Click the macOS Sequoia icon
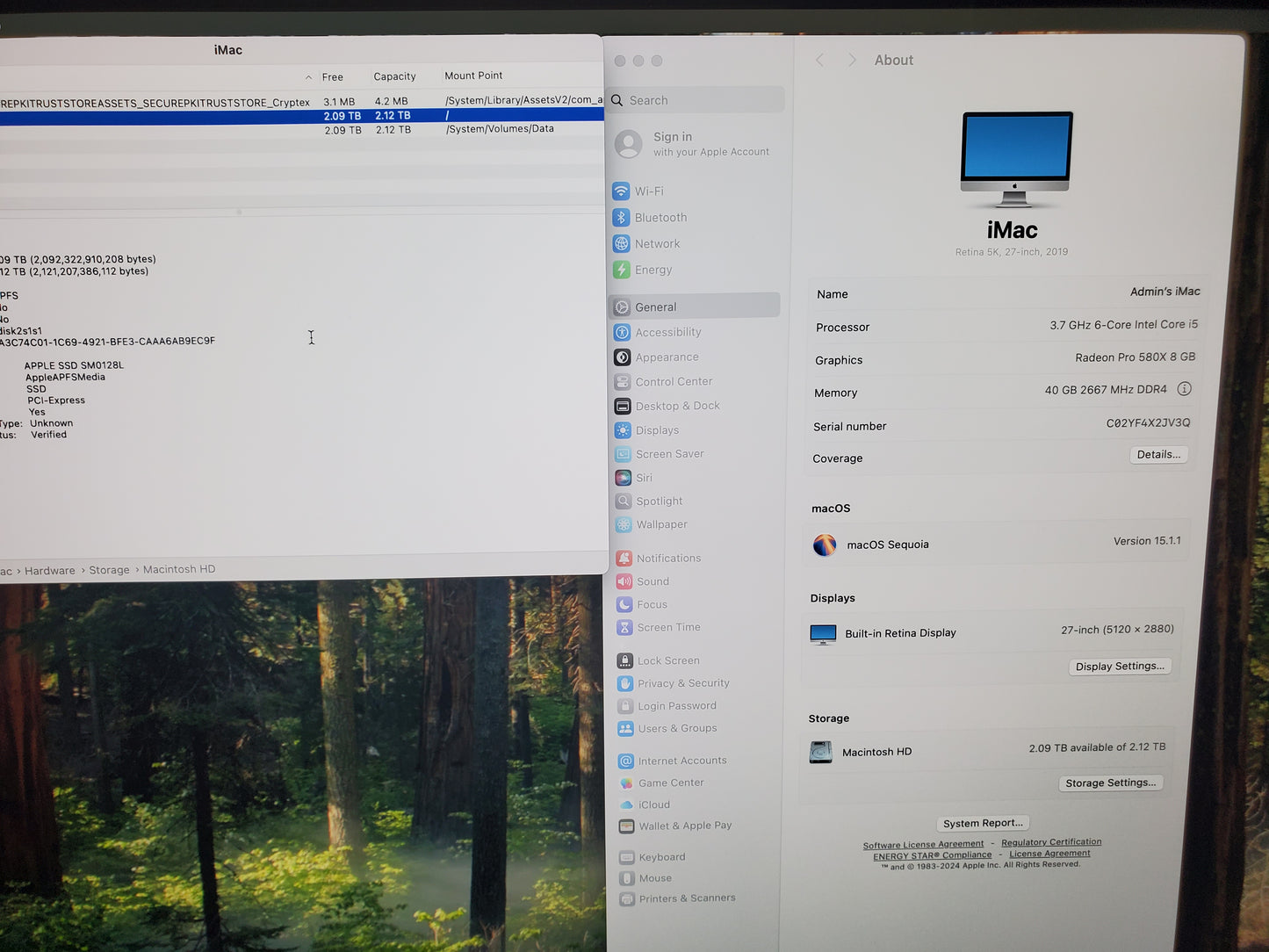 (824, 545)
